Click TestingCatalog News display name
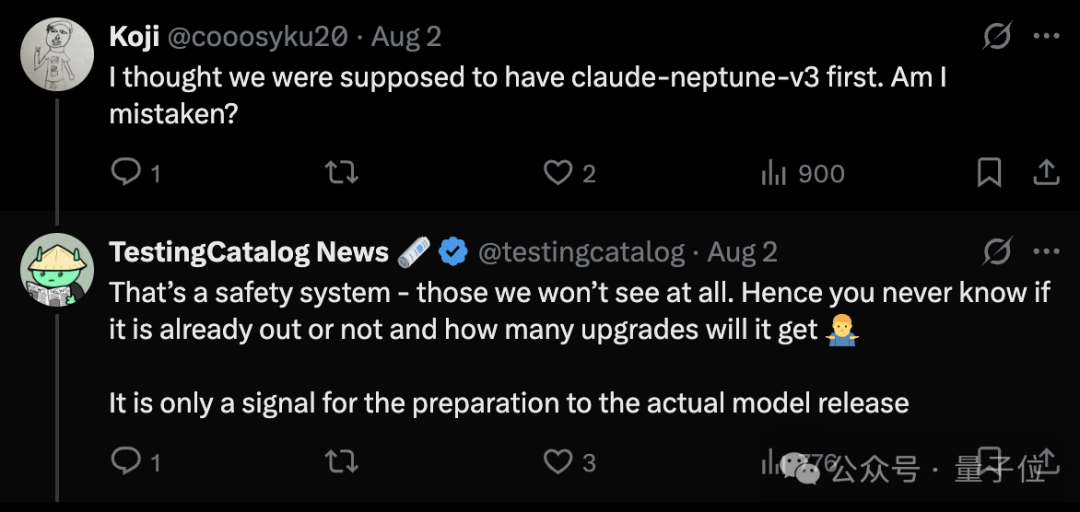1080x512 pixels. 249,253
